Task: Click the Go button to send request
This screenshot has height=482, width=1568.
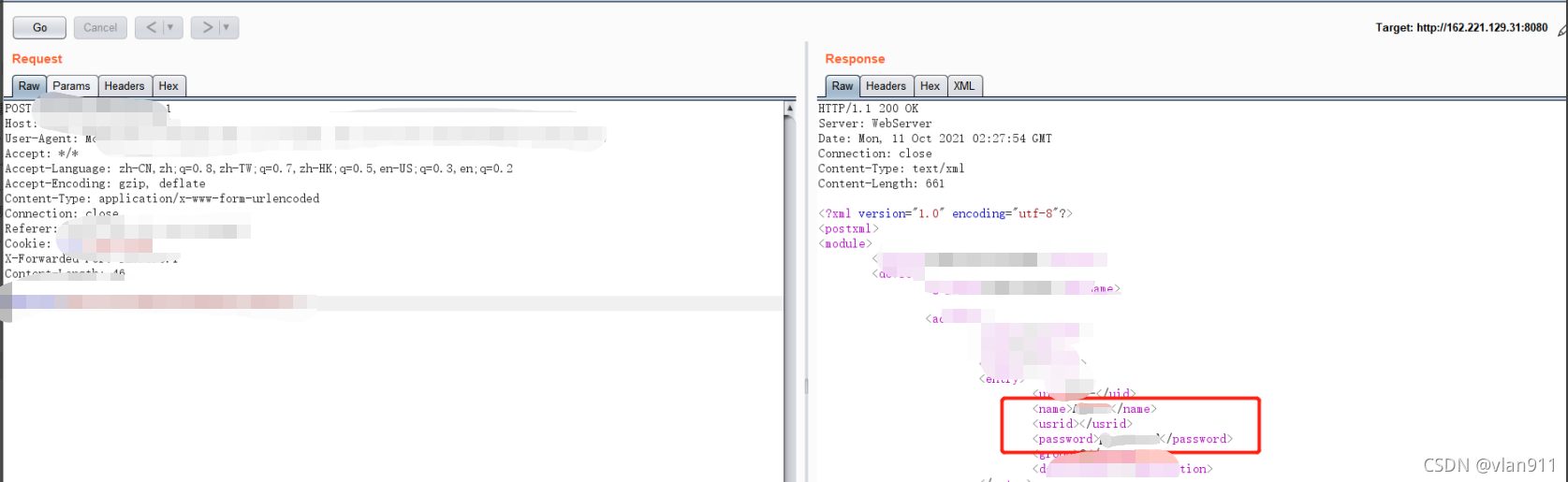Action: pyautogui.click(x=39, y=28)
